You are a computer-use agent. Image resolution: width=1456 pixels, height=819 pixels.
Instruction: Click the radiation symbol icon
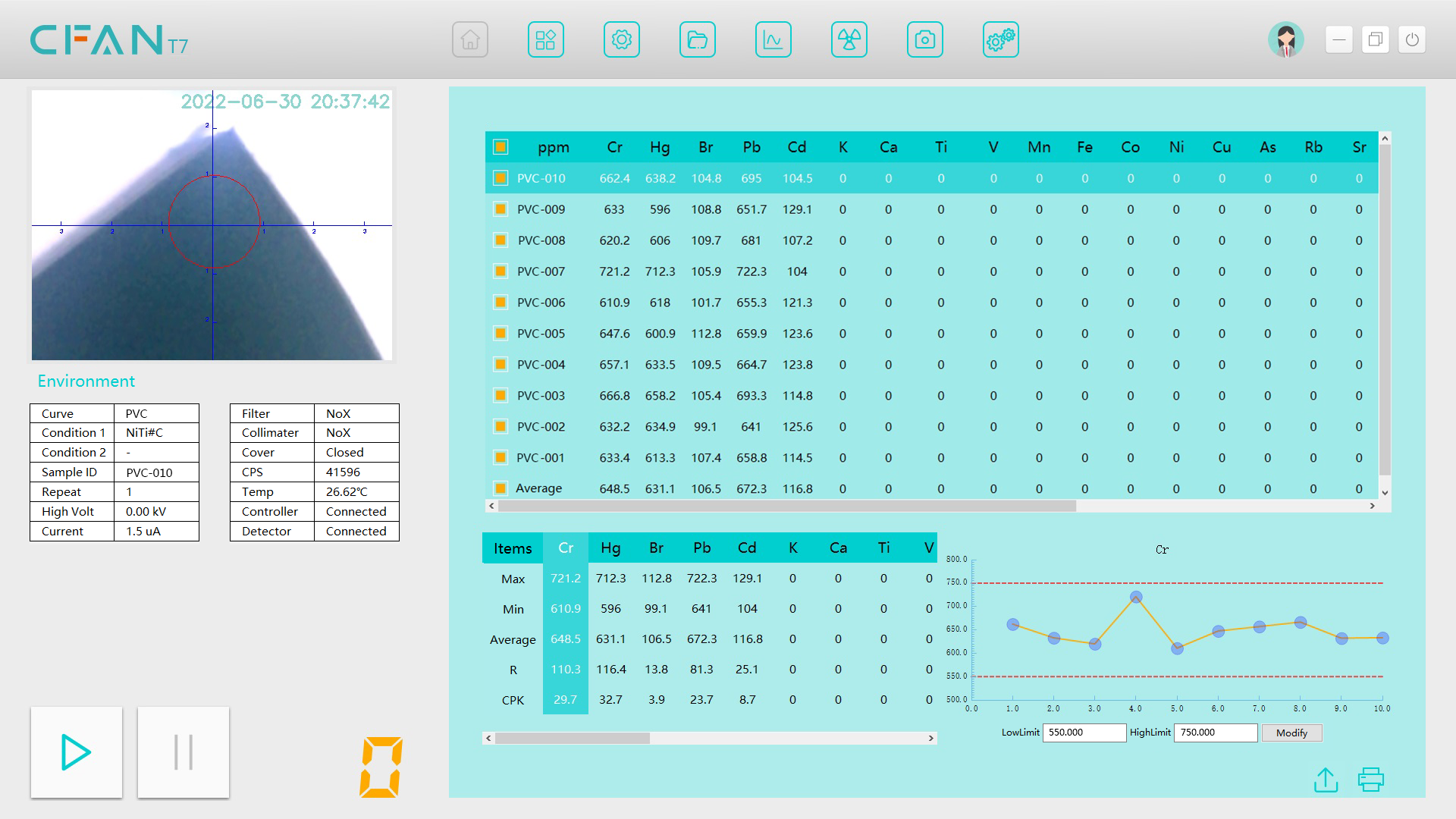coord(849,39)
